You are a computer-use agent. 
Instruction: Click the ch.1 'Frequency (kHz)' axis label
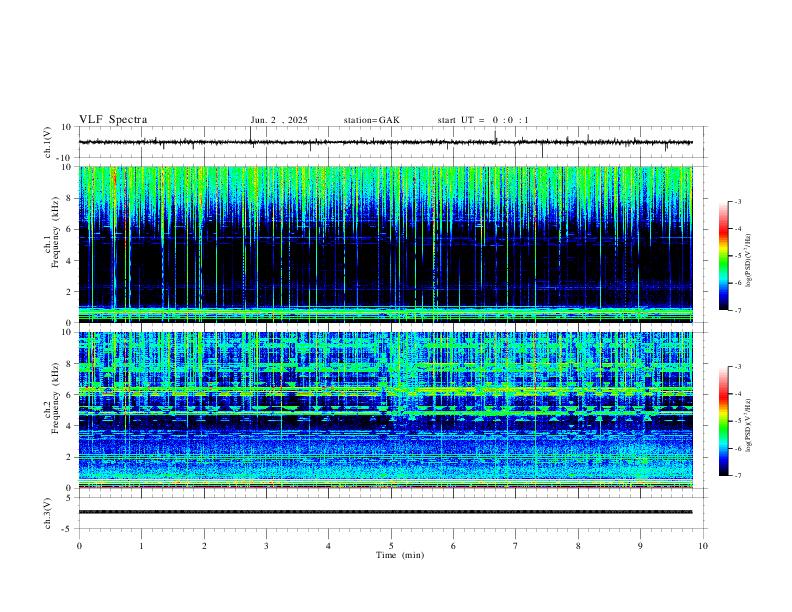point(55,231)
